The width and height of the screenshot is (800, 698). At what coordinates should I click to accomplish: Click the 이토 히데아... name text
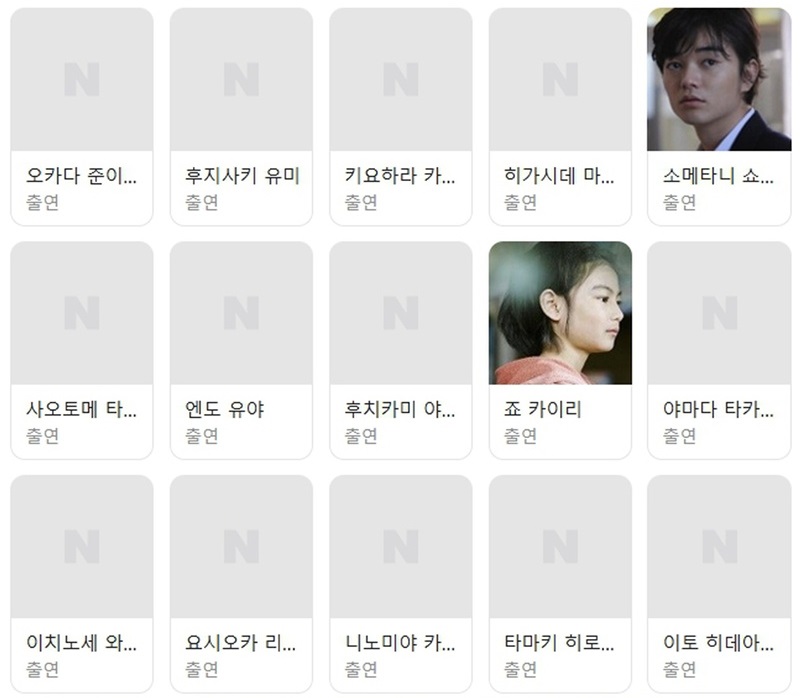718,643
